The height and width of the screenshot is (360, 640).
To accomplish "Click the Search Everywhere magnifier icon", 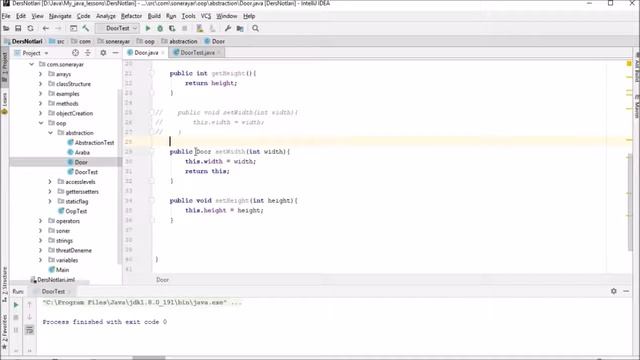I will pyautogui.click(x=256, y=29).
